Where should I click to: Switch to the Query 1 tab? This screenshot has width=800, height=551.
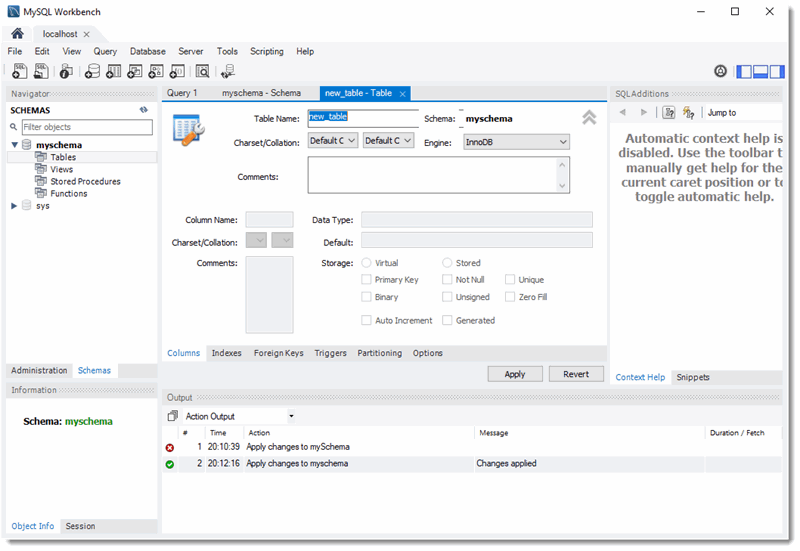[x=182, y=93]
